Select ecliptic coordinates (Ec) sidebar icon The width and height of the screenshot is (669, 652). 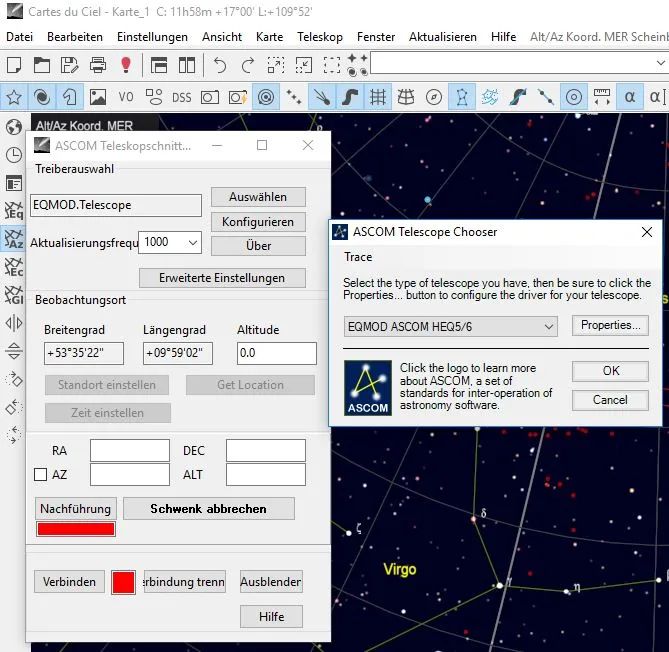click(14, 267)
